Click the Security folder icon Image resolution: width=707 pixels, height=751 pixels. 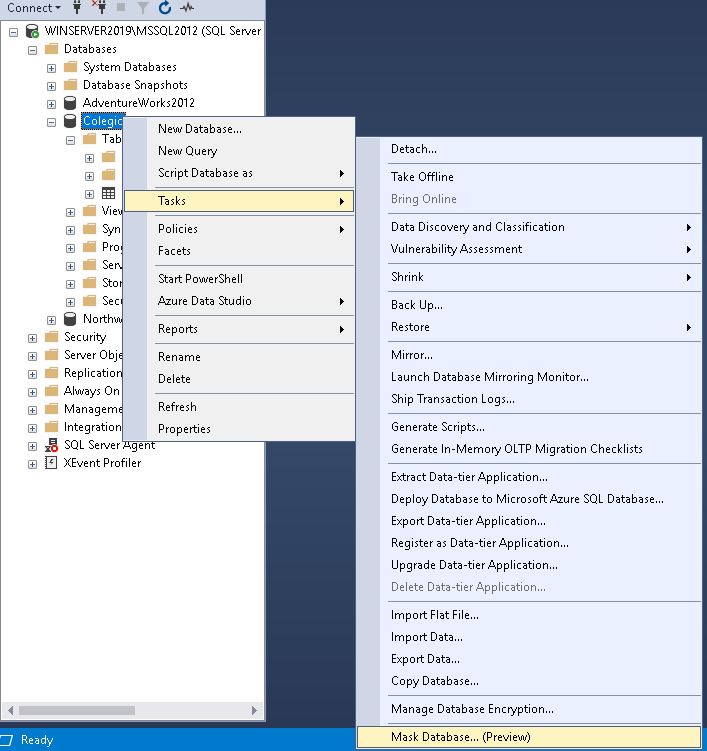coord(51,337)
